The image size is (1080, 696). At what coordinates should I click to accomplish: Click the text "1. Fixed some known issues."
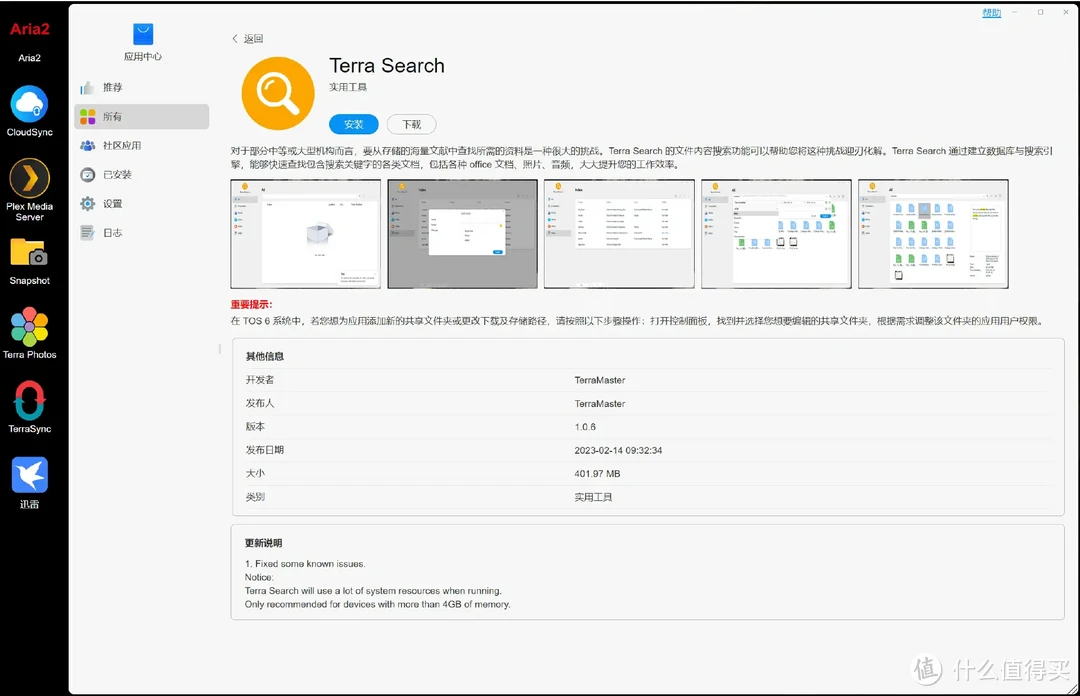click(305, 564)
